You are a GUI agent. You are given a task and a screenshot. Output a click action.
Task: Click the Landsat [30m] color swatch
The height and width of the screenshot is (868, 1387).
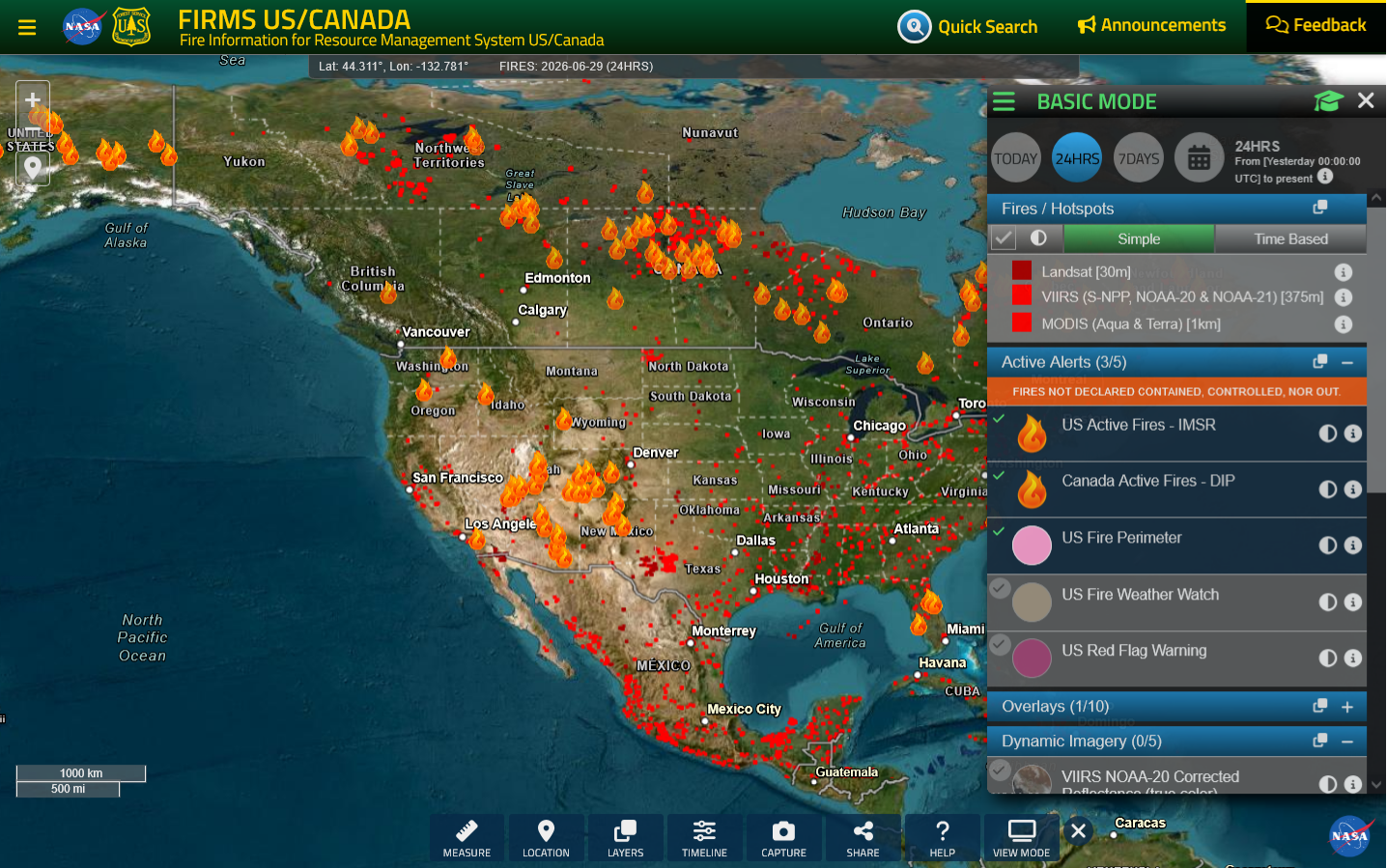pyautogui.click(x=1022, y=270)
